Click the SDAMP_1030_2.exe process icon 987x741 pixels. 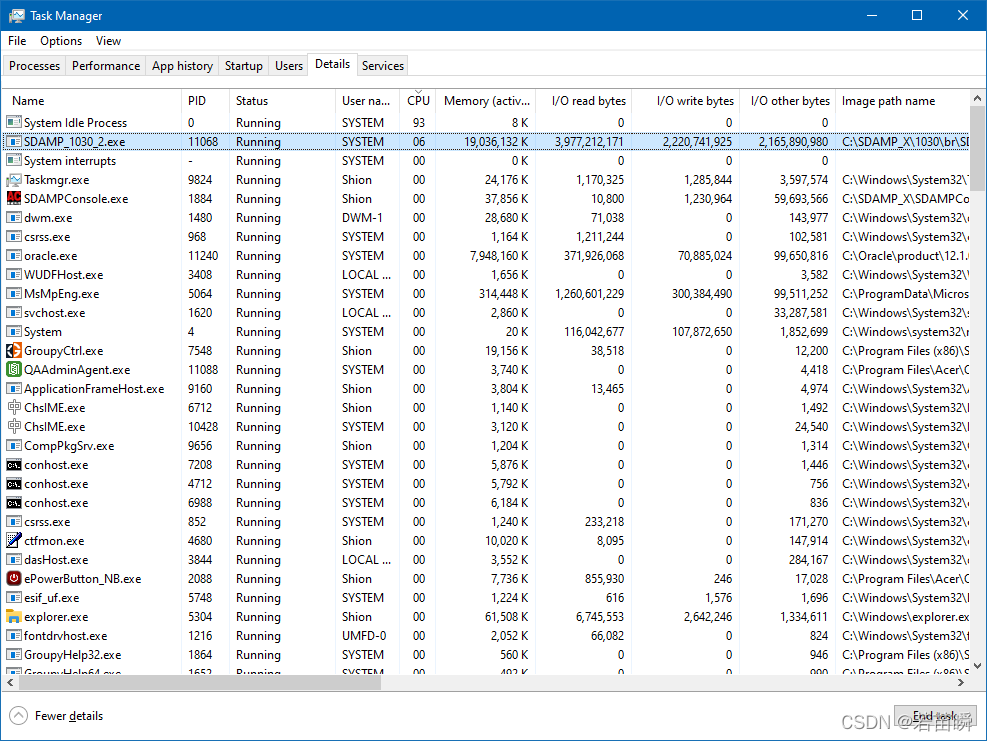point(14,142)
